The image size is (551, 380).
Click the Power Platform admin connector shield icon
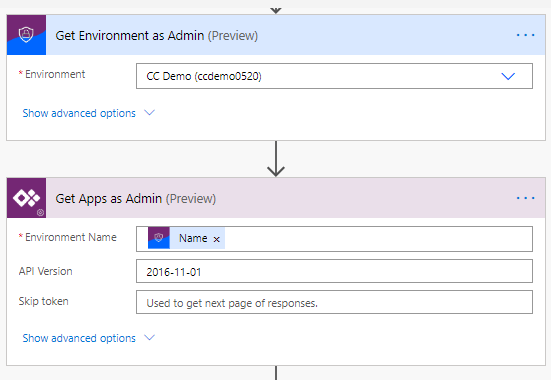(x=26, y=35)
